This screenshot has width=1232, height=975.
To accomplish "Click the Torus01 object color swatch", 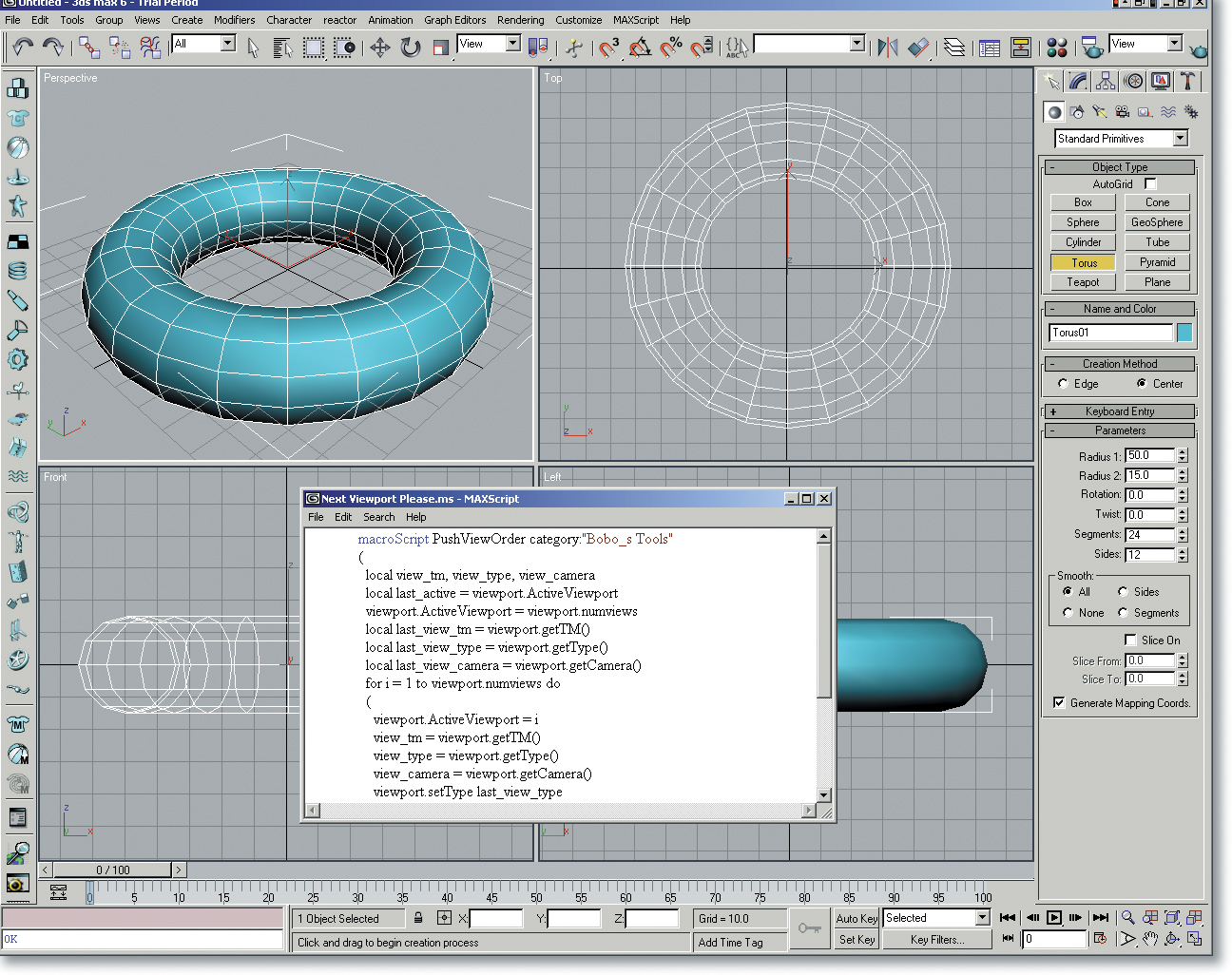I will tap(1184, 333).
